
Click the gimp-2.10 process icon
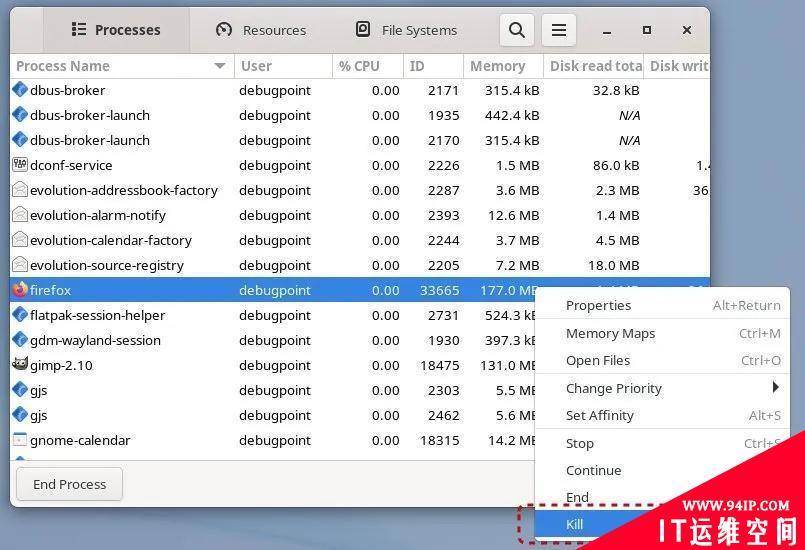(x=20, y=365)
